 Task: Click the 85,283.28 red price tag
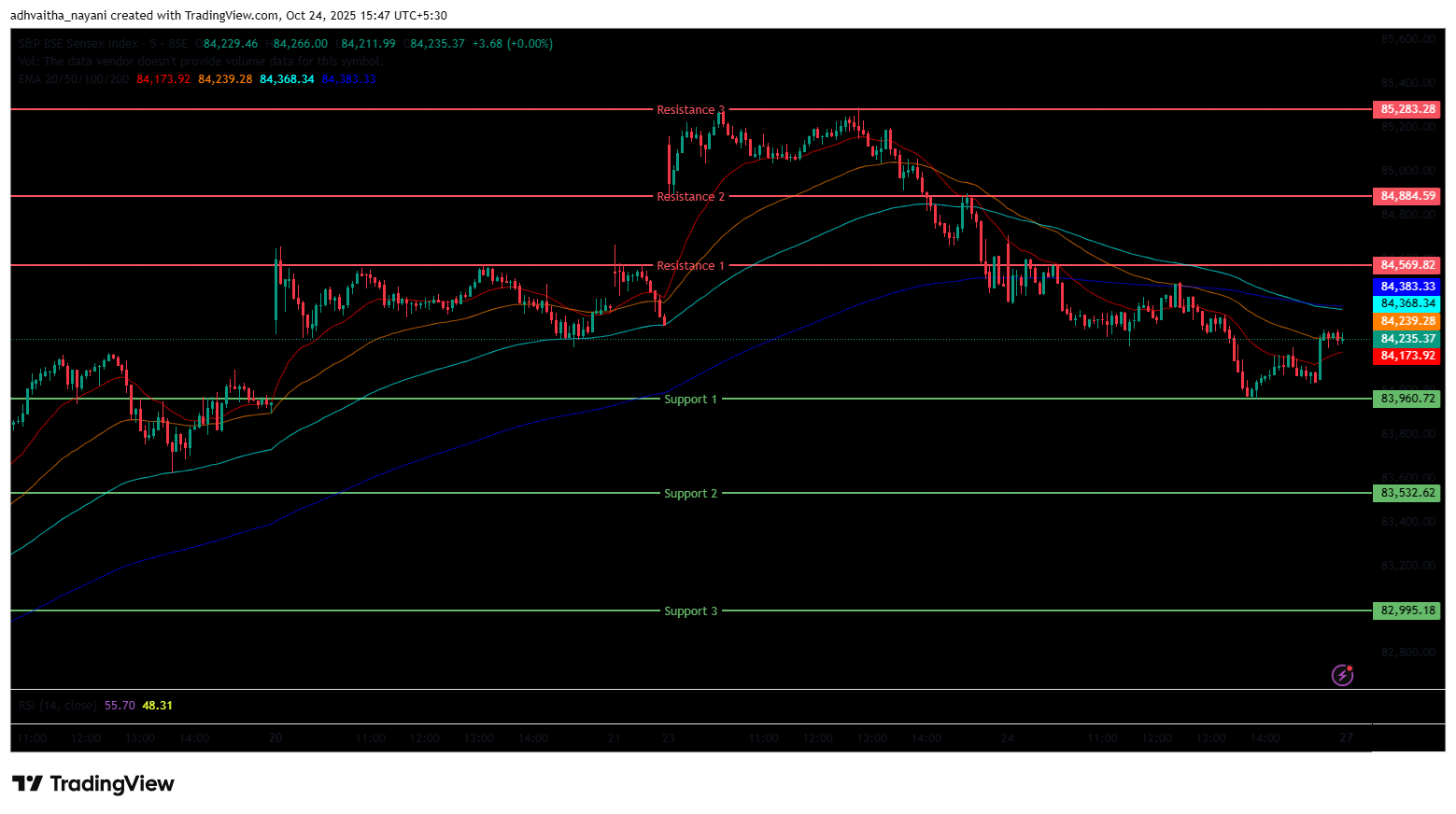(x=1407, y=109)
